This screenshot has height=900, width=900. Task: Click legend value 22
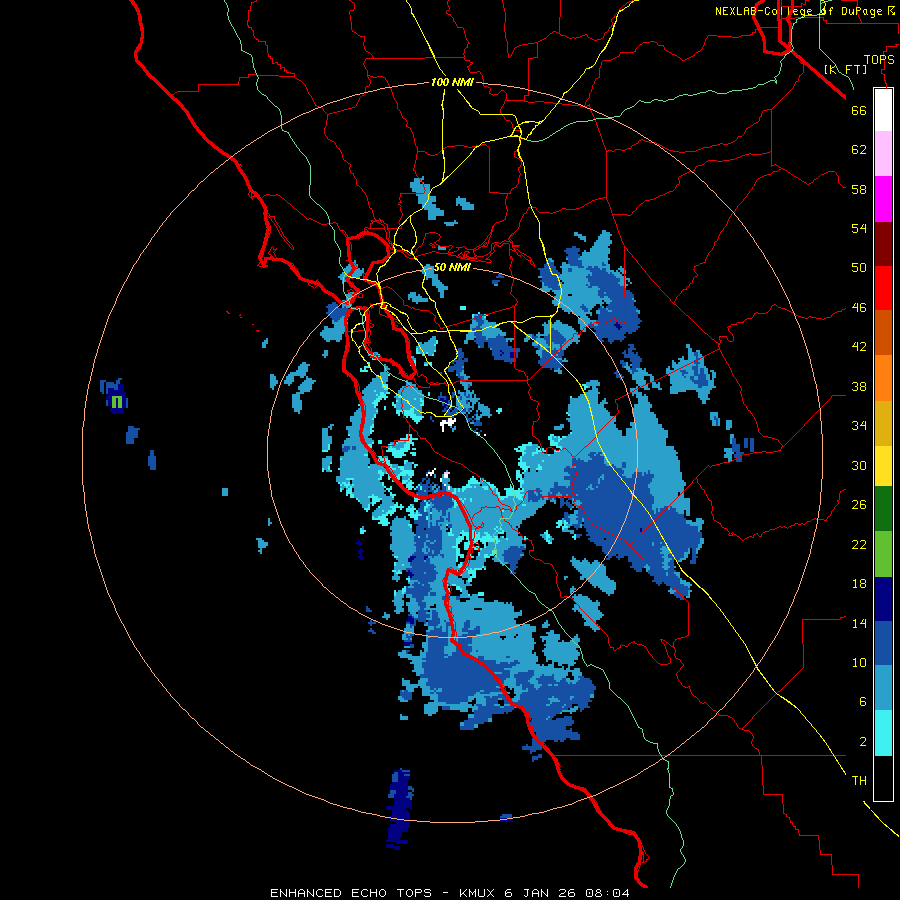pyautogui.click(x=859, y=545)
